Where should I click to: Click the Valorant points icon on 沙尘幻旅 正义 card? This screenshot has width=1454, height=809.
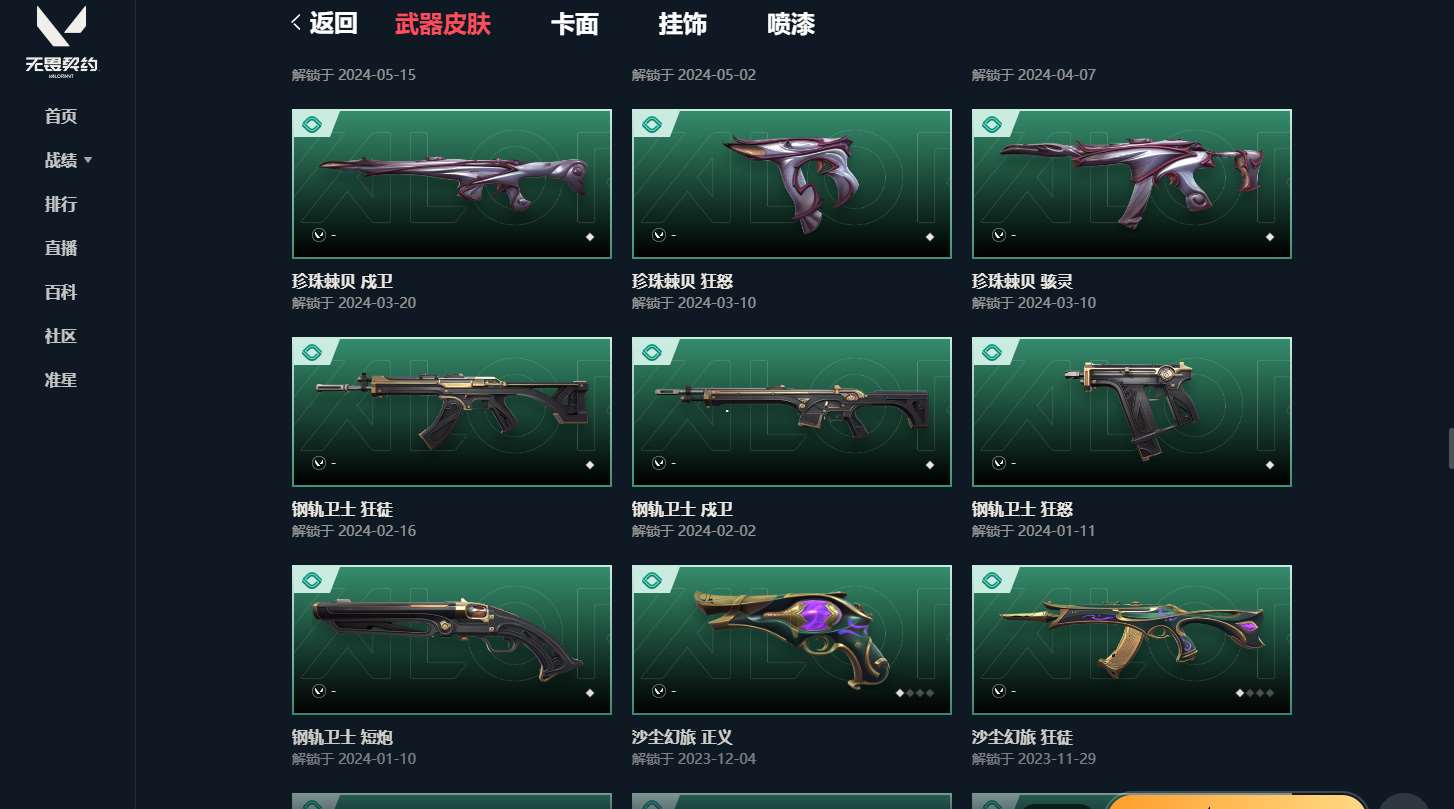coord(659,691)
